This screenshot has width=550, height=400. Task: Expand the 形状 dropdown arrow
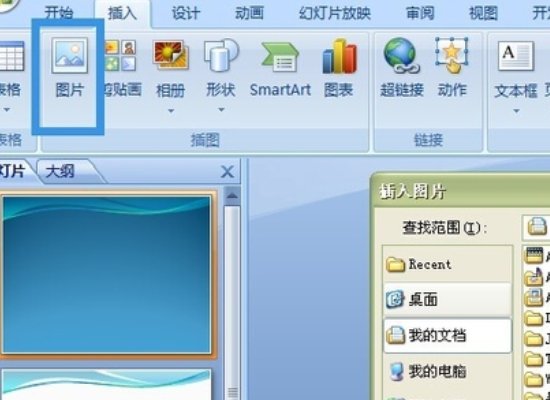pos(221,110)
